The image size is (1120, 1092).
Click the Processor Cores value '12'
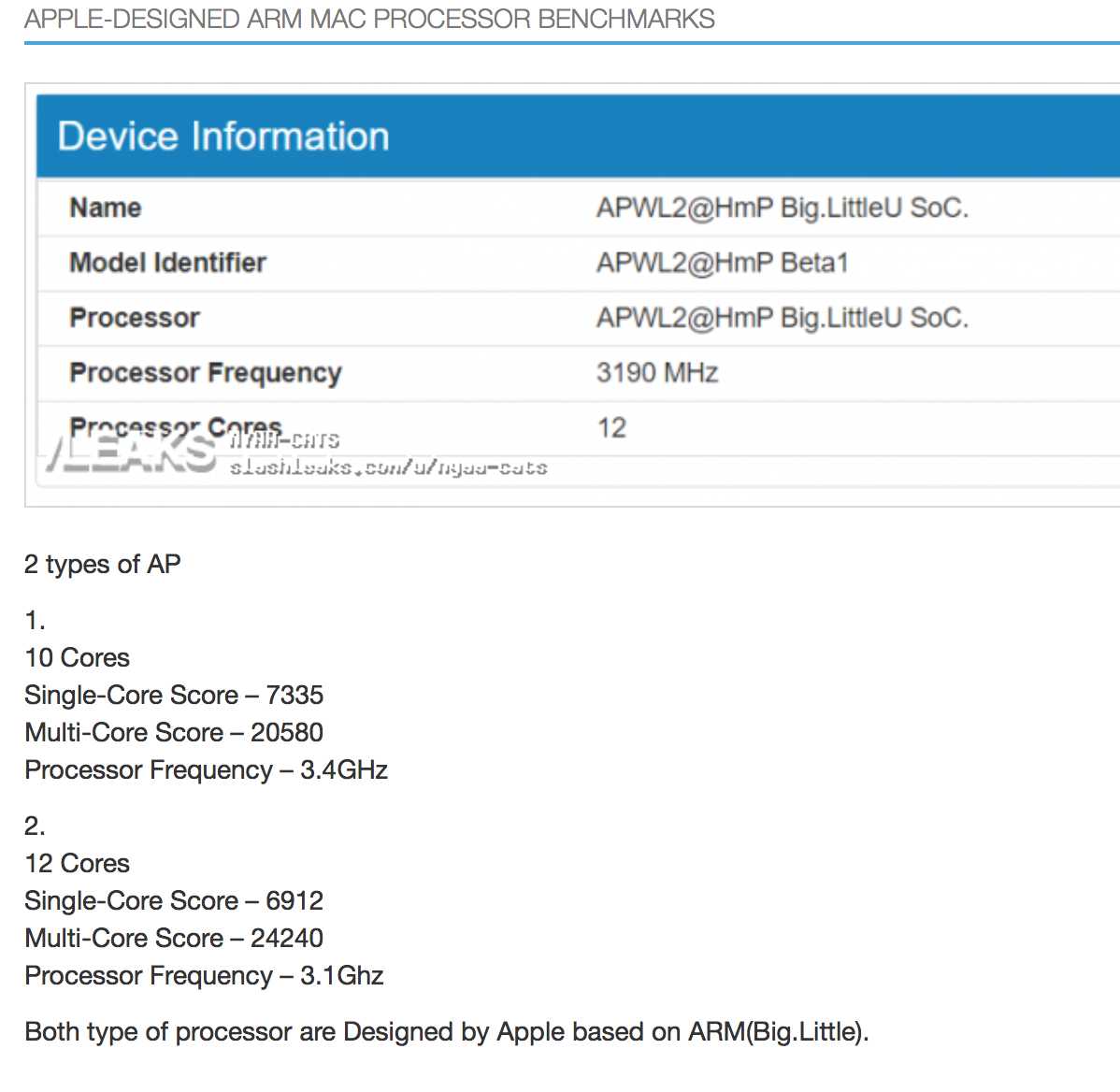point(611,428)
